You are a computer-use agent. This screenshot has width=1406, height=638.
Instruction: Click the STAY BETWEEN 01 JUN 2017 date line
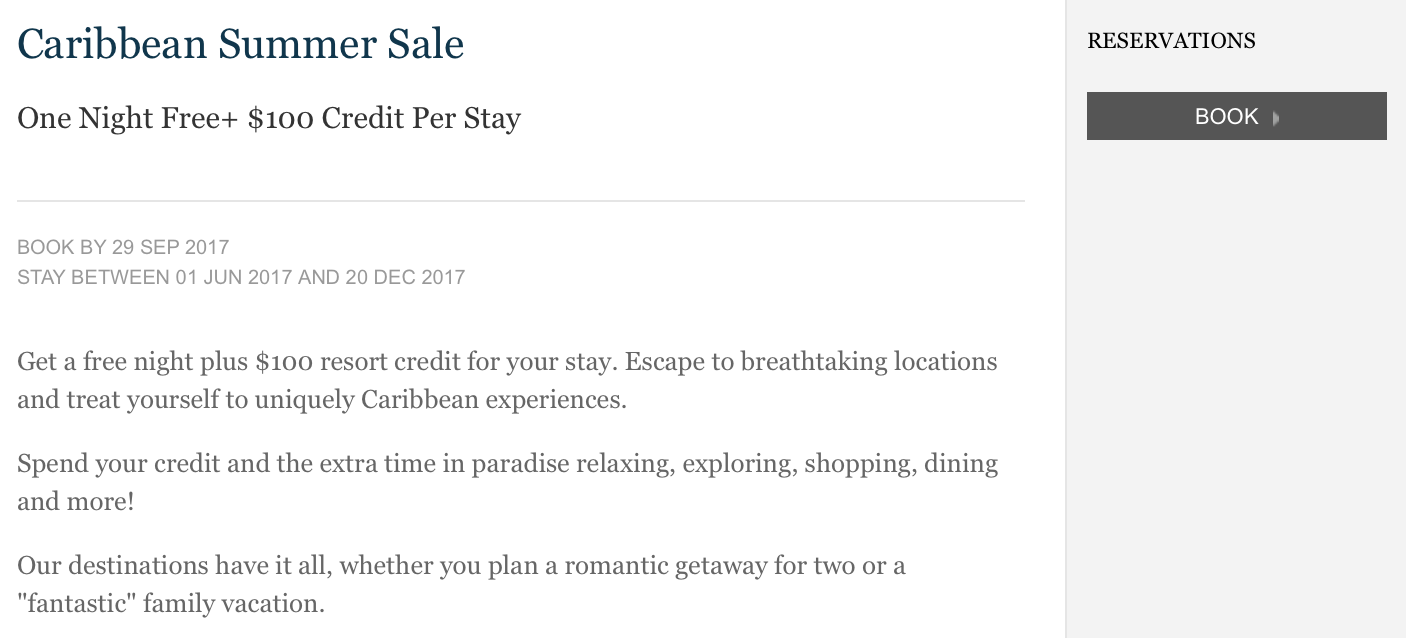click(x=241, y=277)
